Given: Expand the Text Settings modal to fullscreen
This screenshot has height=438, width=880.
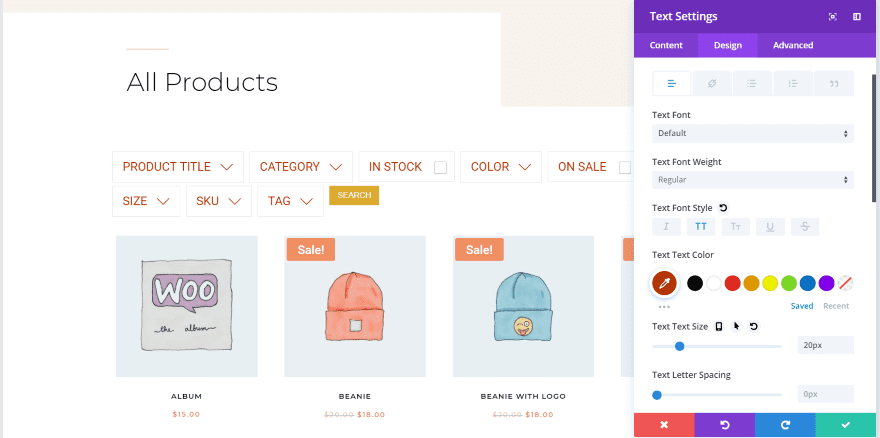Looking at the screenshot, I should pos(833,17).
